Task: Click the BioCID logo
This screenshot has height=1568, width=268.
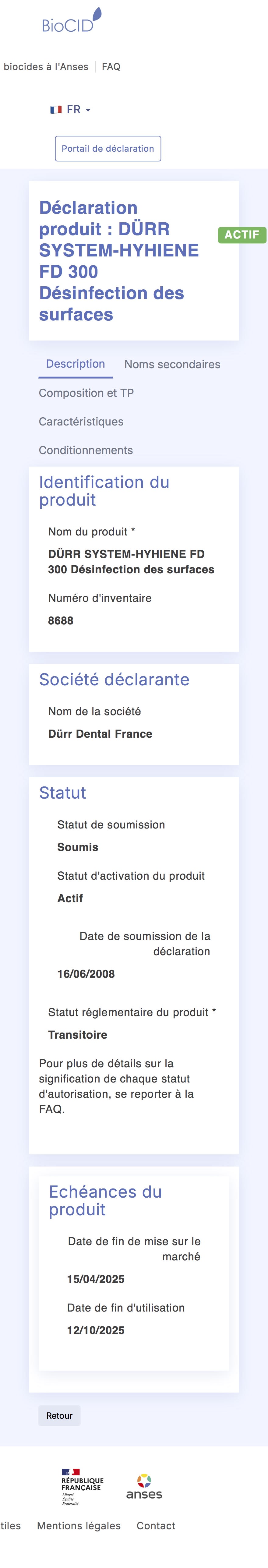Action: pos(71,21)
